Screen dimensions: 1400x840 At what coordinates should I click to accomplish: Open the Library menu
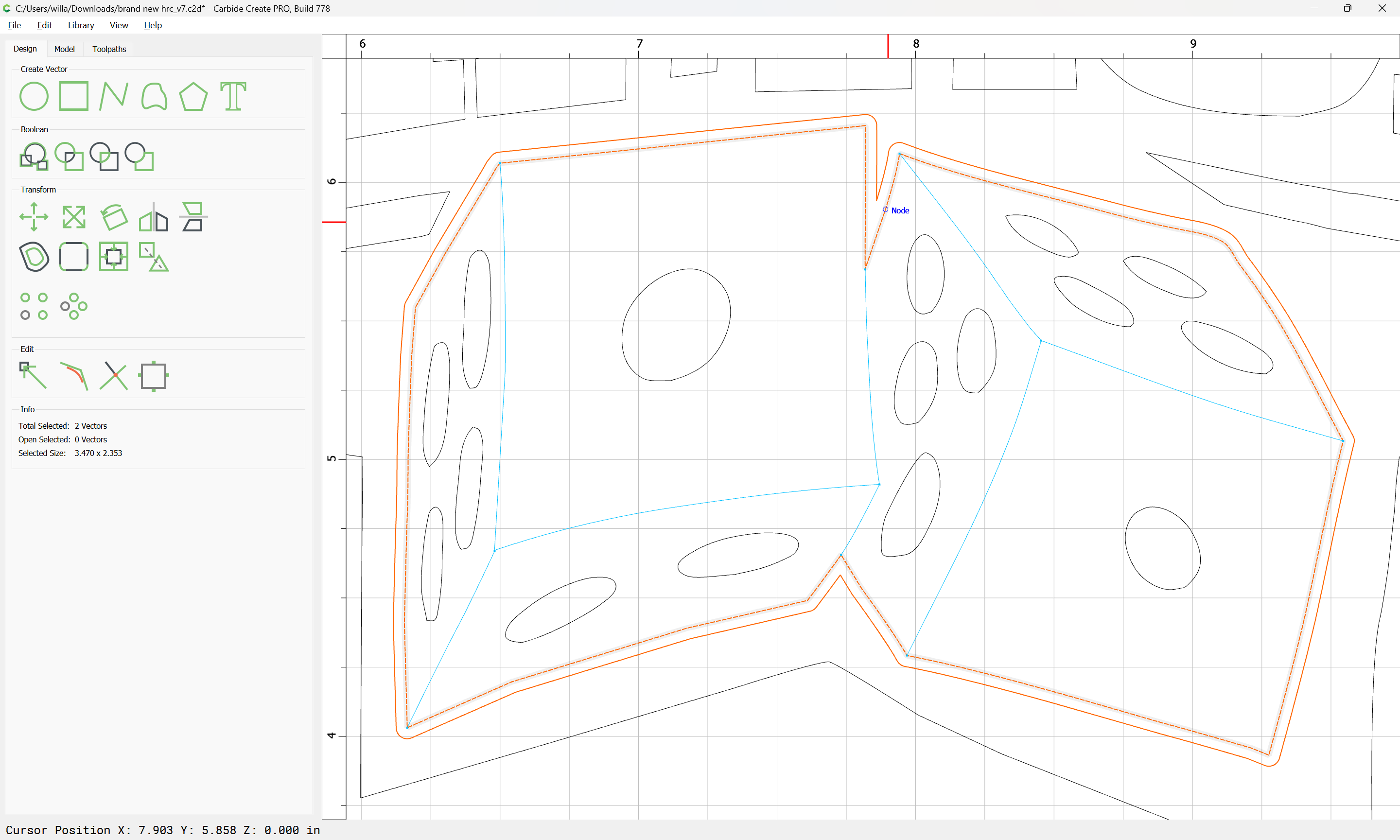click(81, 25)
